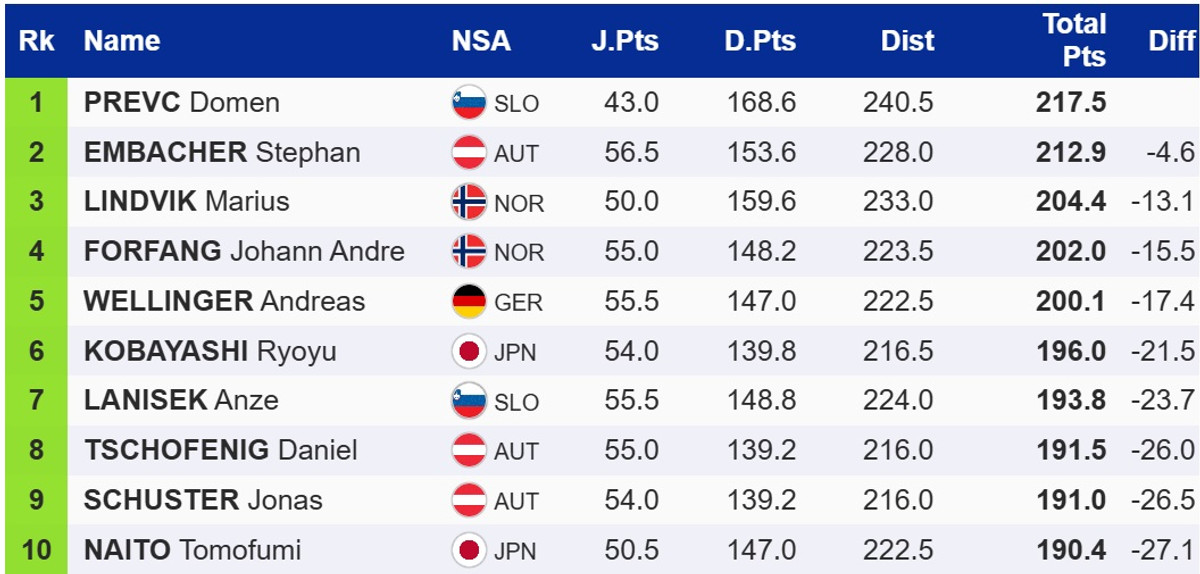Click Austria flag beside Embacher
The width and height of the screenshot is (1200, 574).
pyautogui.click(x=468, y=153)
